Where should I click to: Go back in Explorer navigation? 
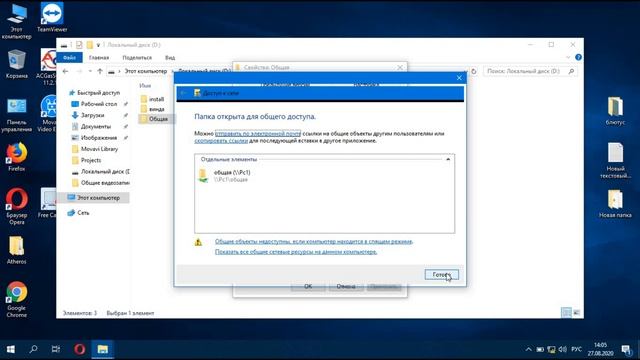[65, 71]
